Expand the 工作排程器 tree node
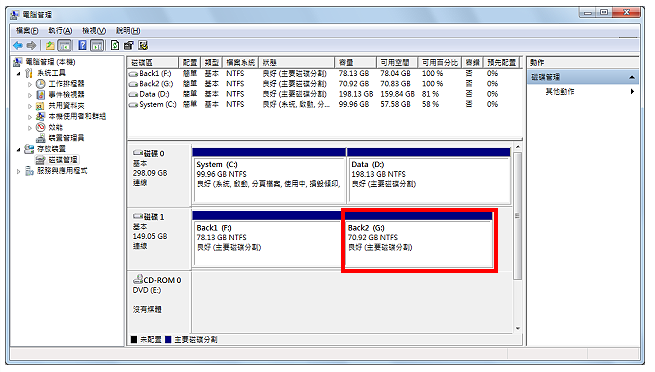 30,84
